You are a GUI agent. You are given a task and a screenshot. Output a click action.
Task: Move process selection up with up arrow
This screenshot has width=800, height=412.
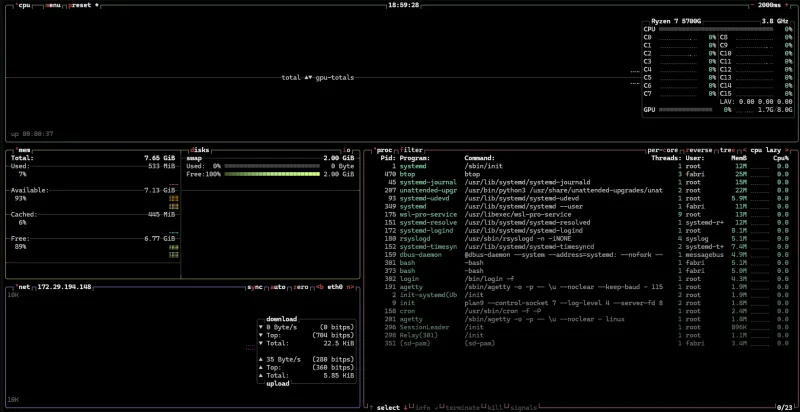(370, 407)
